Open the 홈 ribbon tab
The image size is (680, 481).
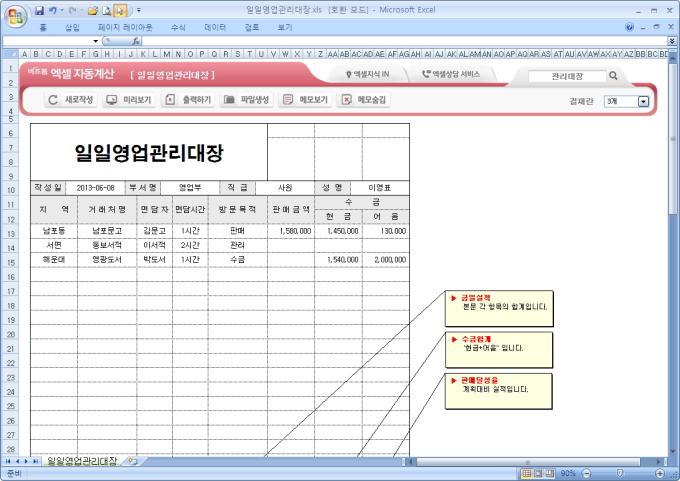click(42, 27)
